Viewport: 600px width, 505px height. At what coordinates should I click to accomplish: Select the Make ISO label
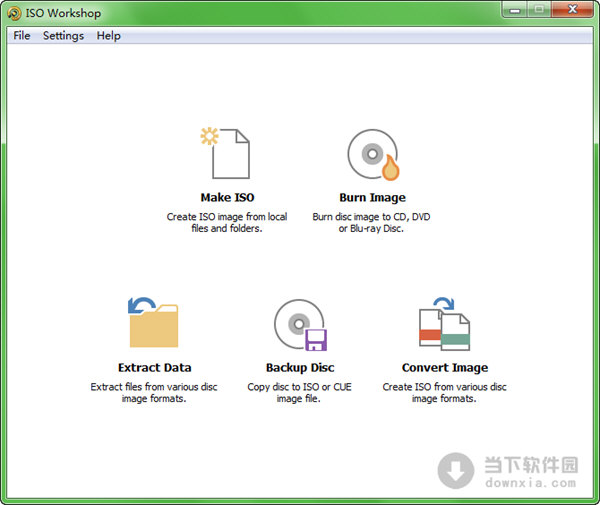pyautogui.click(x=227, y=197)
